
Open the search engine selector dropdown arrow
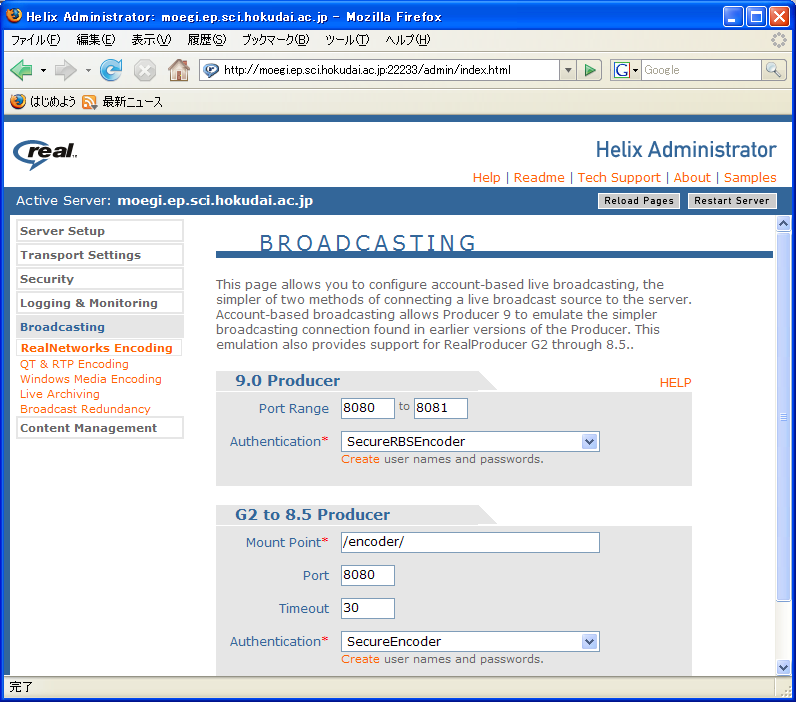click(x=635, y=70)
